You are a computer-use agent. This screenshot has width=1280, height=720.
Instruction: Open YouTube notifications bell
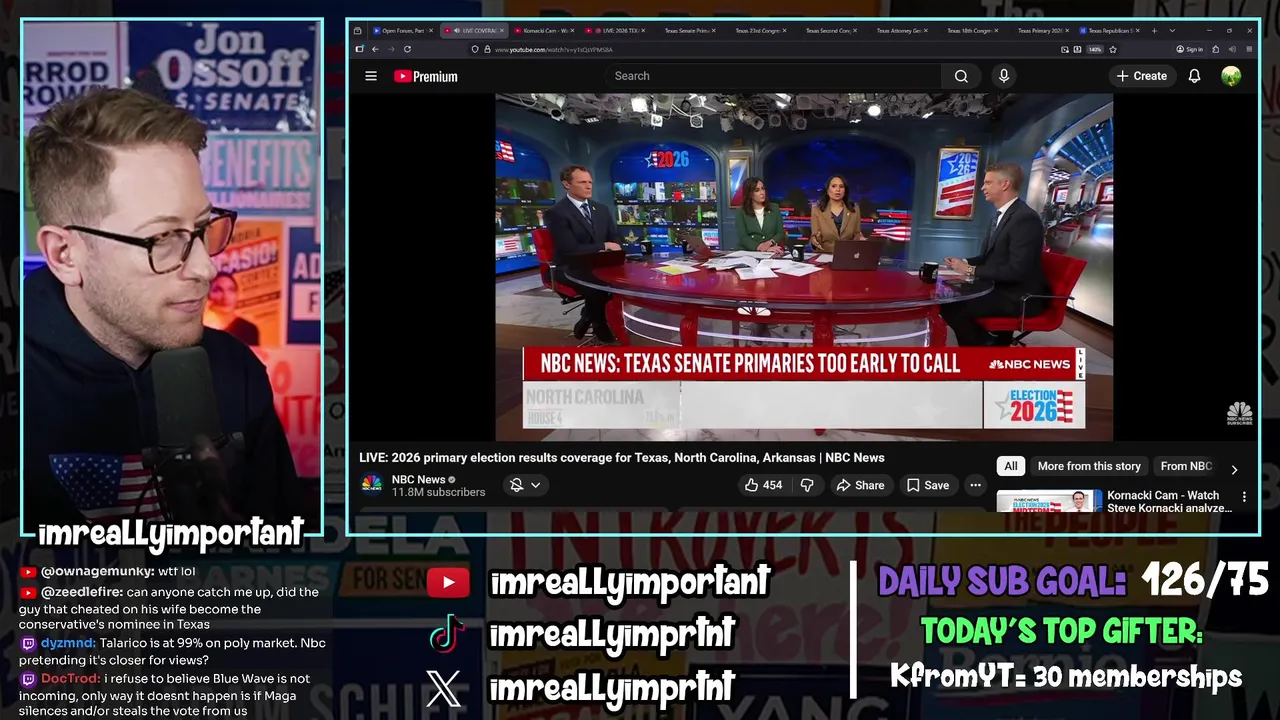pyautogui.click(x=1194, y=76)
